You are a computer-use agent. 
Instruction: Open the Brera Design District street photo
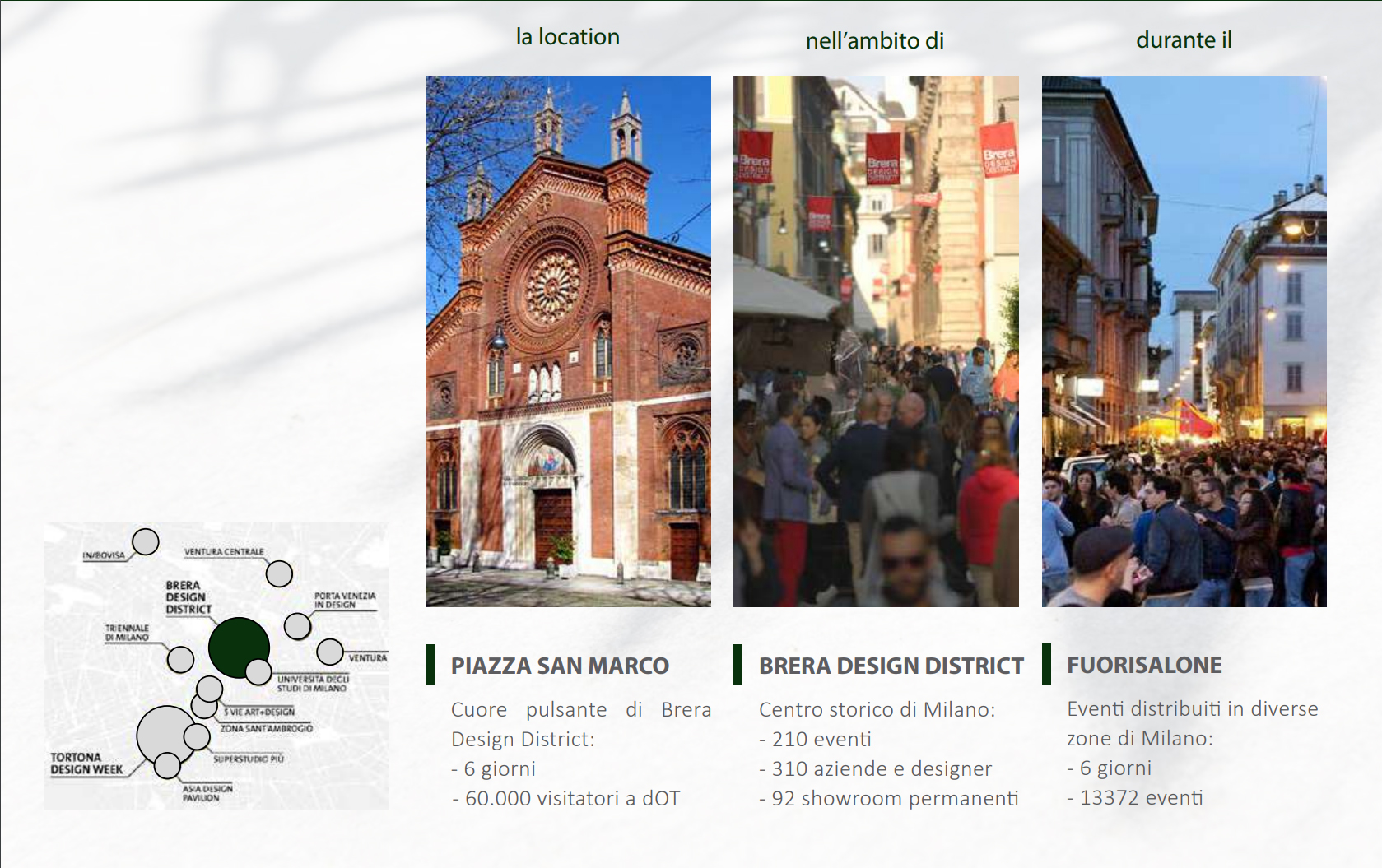(x=876, y=341)
